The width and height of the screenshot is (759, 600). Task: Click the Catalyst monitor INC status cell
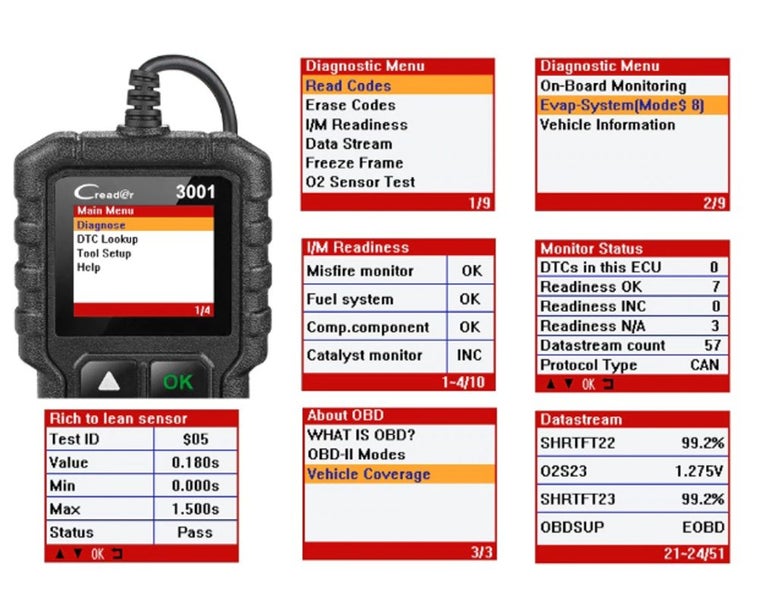pos(469,355)
